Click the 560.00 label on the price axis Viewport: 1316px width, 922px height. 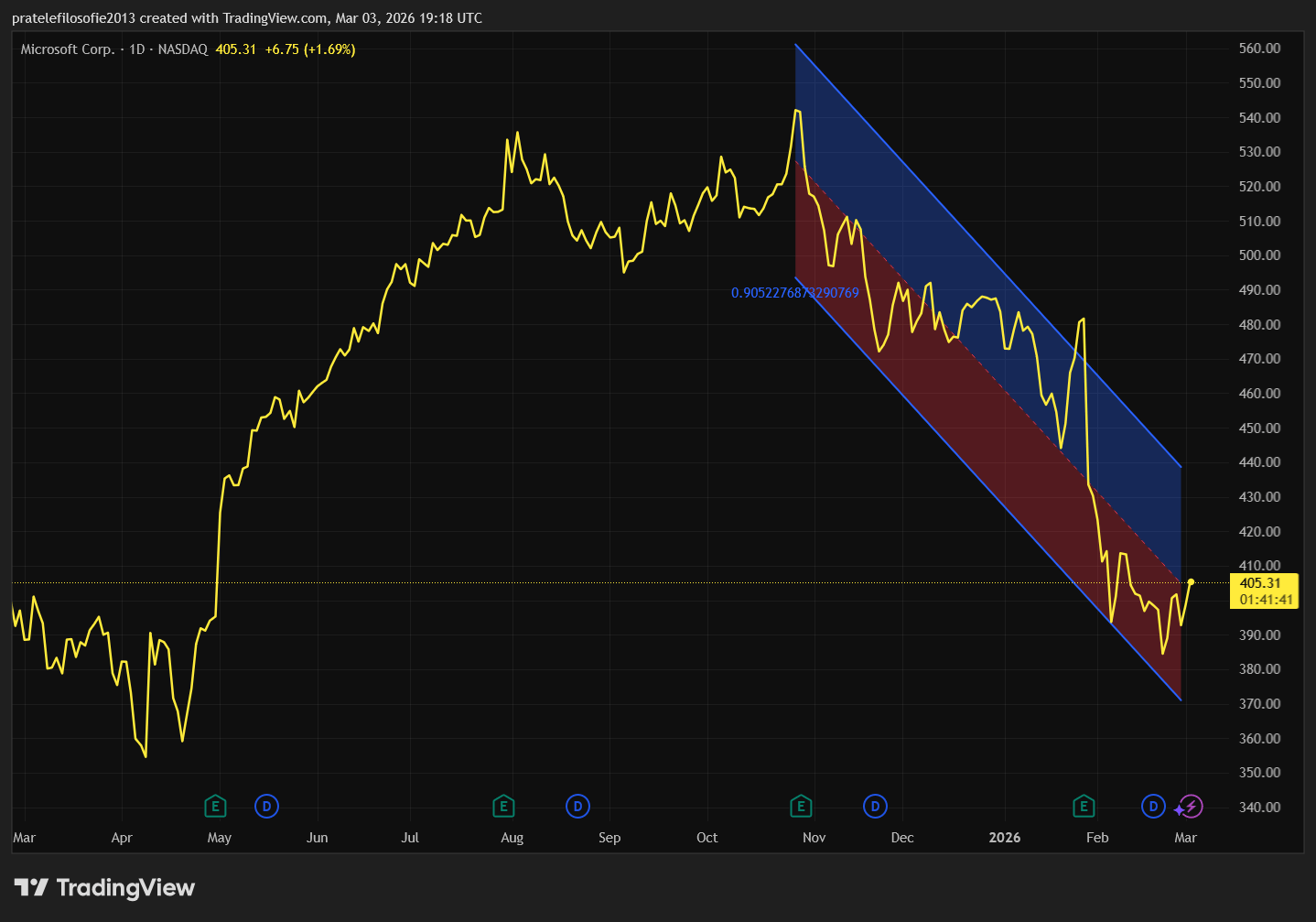[1259, 49]
